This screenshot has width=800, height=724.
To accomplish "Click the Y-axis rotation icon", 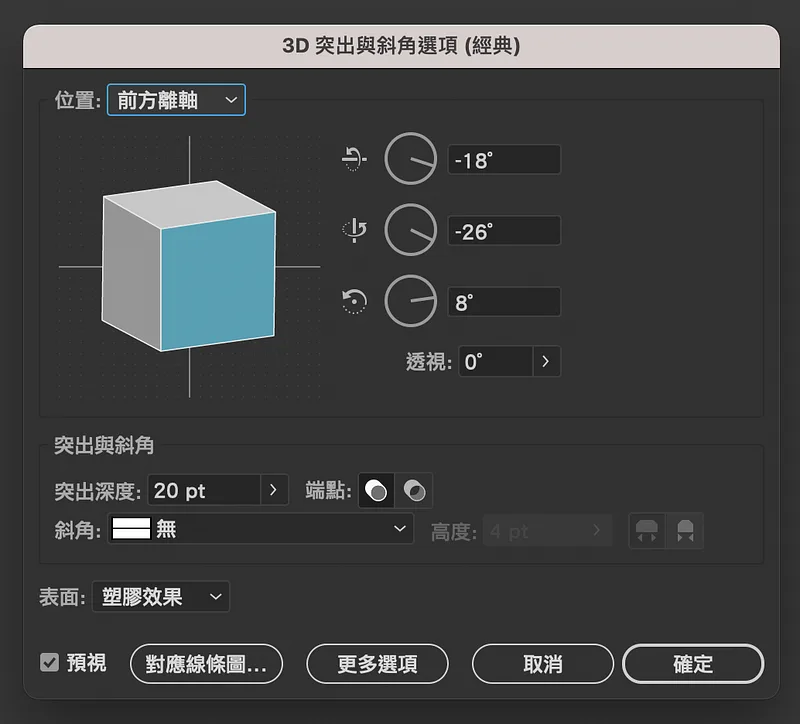I will [354, 230].
